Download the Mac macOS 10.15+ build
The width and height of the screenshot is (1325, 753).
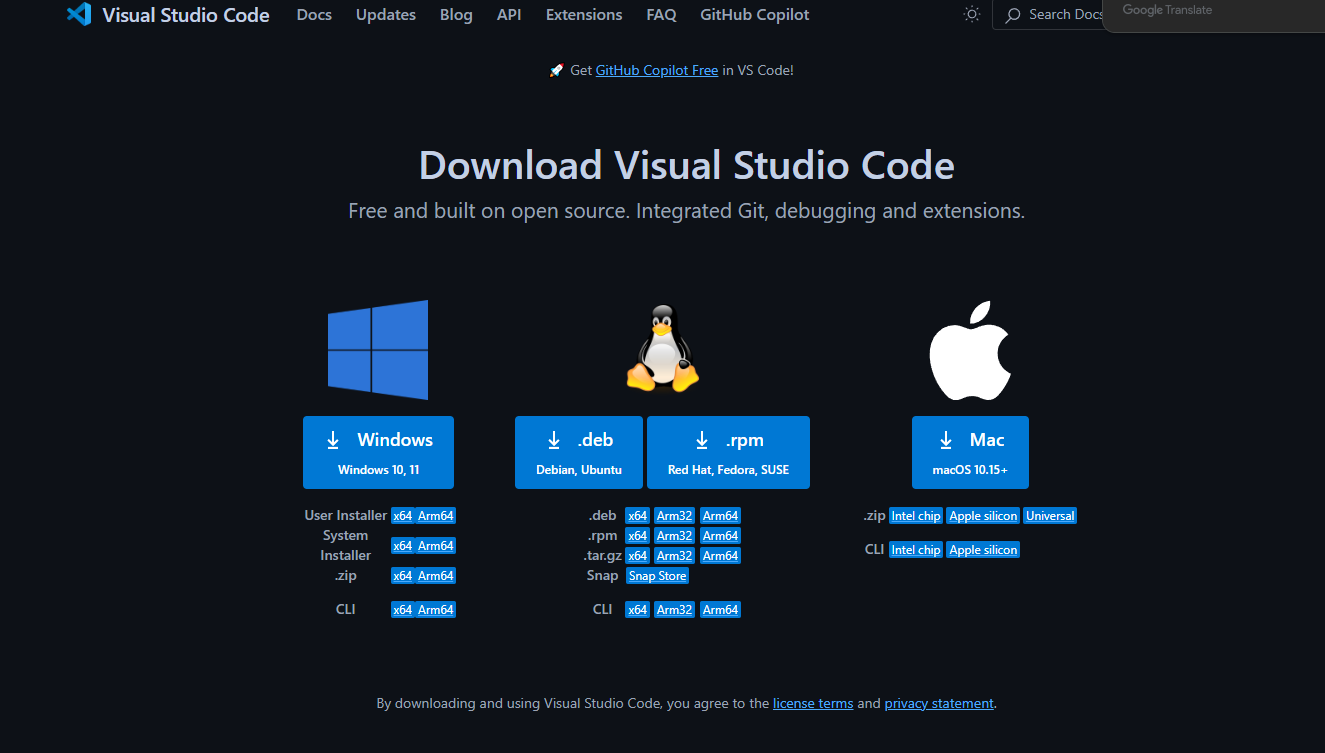tap(970, 452)
